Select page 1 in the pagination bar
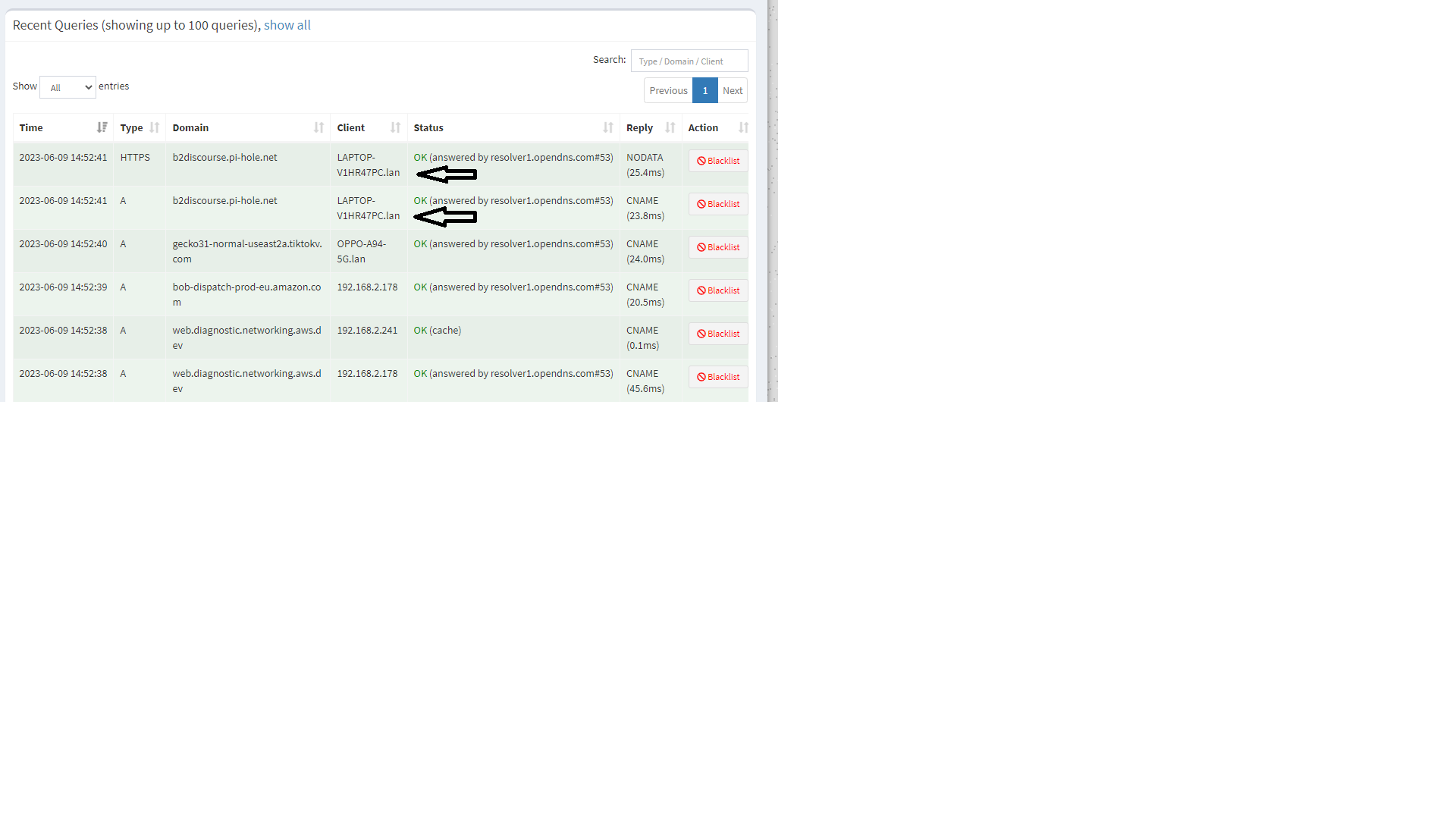The height and width of the screenshot is (819, 1456). [x=705, y=90]
